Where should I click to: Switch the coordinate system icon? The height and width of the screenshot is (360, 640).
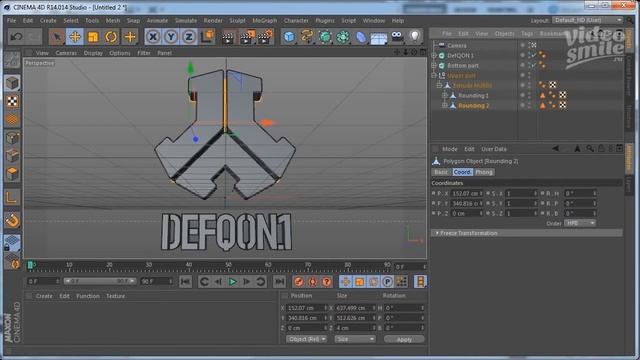pyautogui.click(x=207, y=36)
